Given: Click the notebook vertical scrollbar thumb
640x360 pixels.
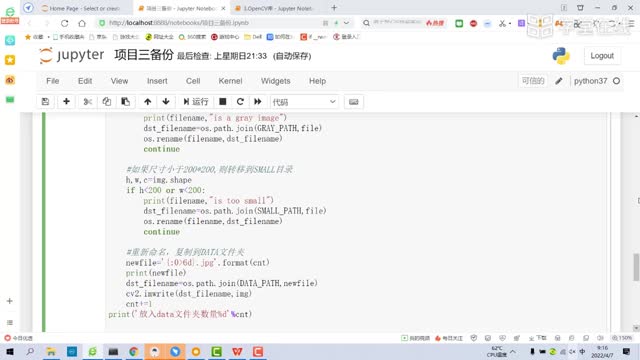Looking at the screenshot, I should pos(636,267).
